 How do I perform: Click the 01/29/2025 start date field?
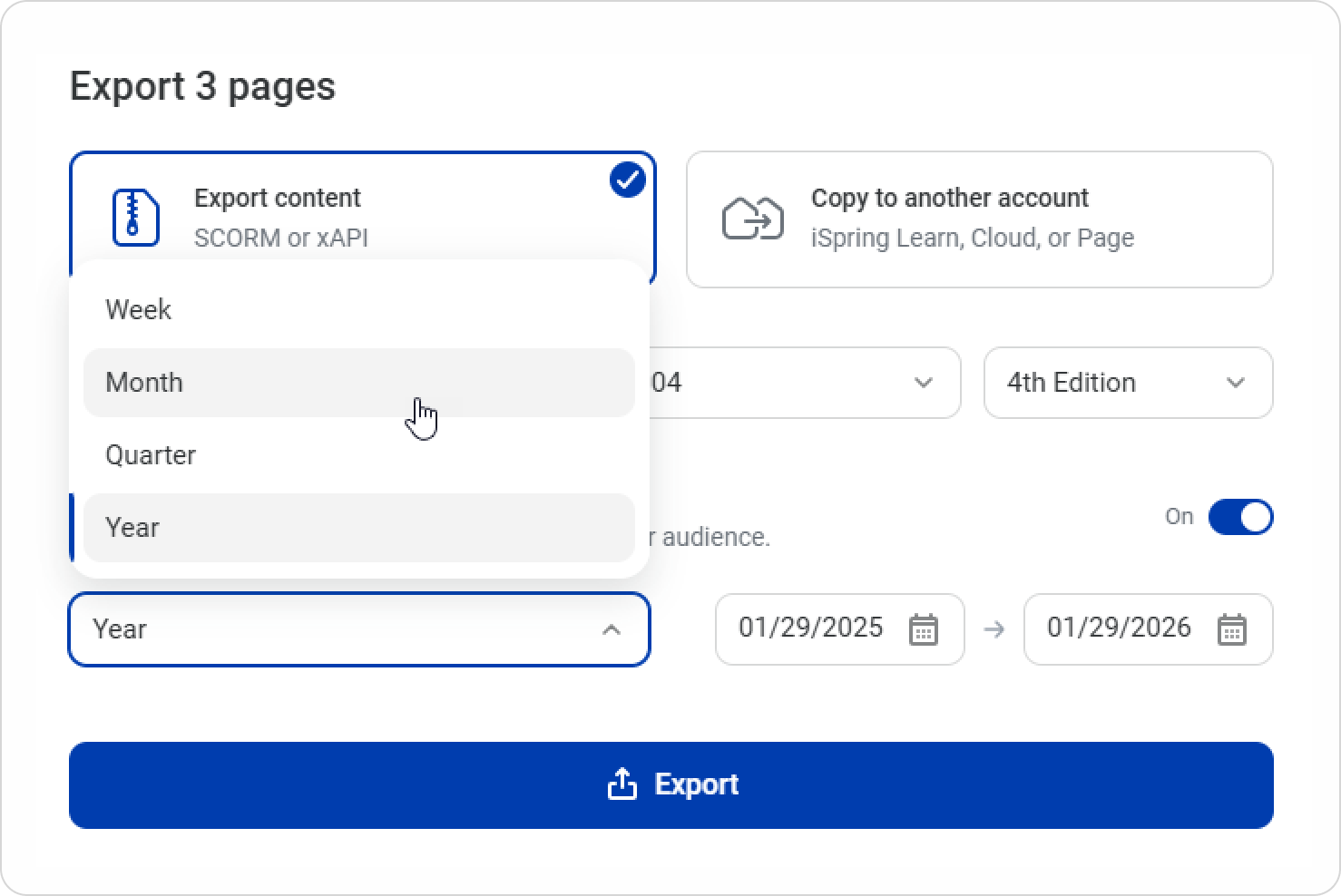point(810,628)
